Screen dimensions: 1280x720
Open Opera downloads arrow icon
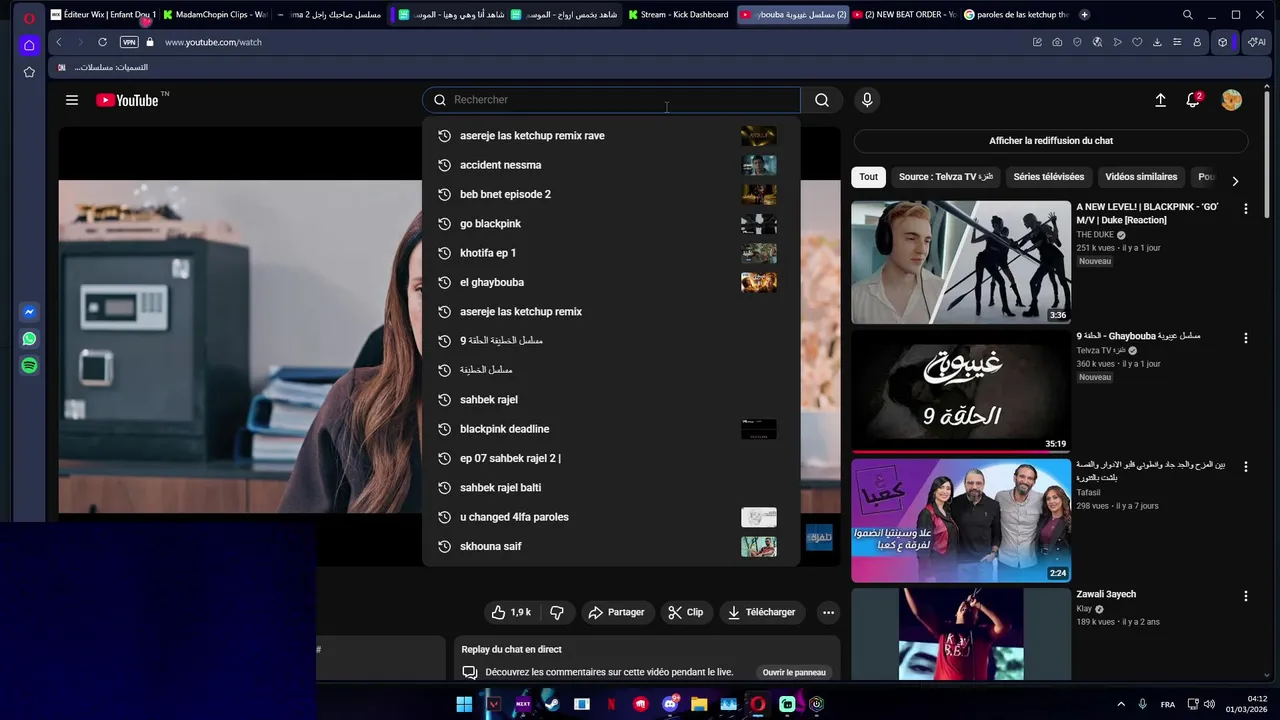[1157, 42]
